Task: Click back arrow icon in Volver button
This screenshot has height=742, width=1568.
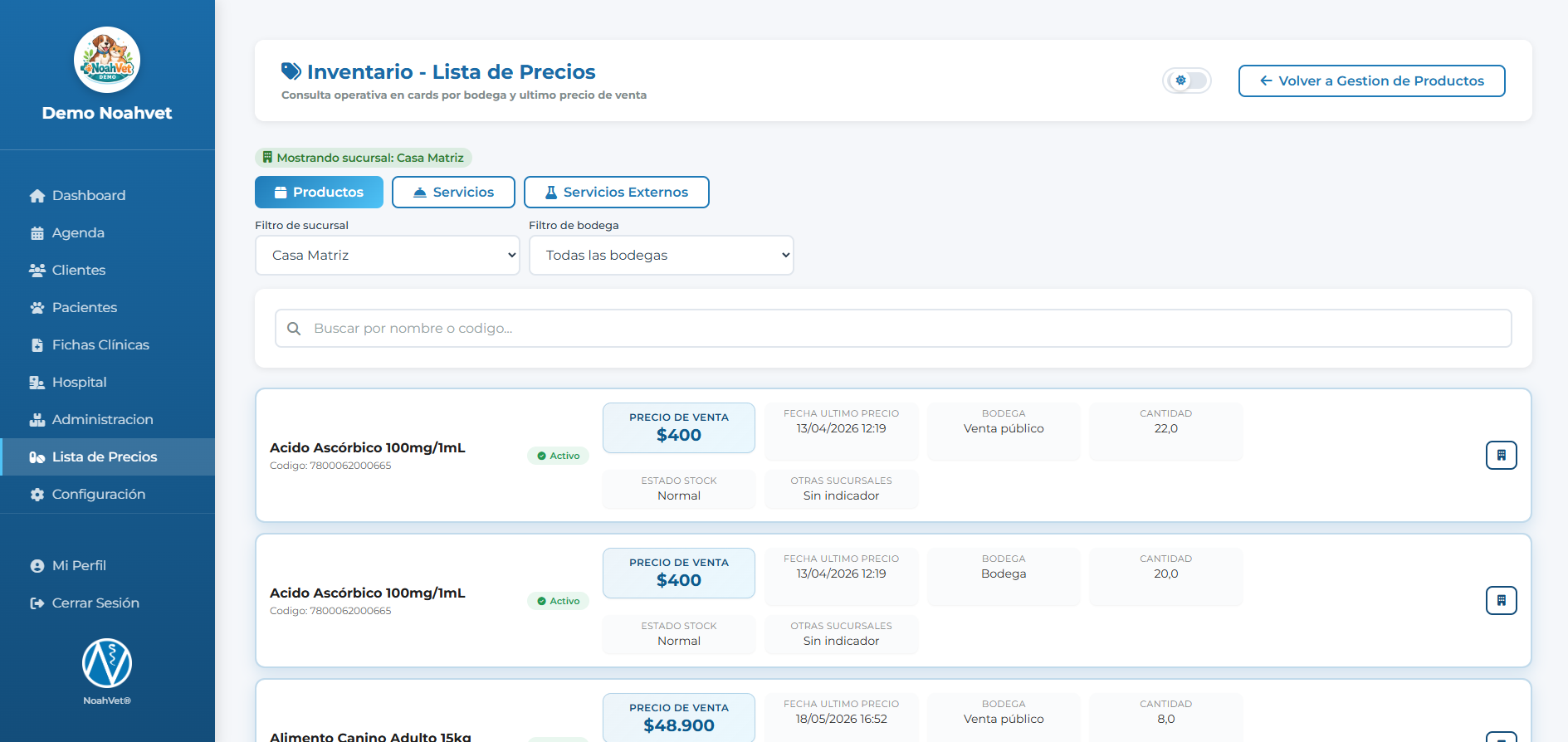Action: pos(1266,81)
